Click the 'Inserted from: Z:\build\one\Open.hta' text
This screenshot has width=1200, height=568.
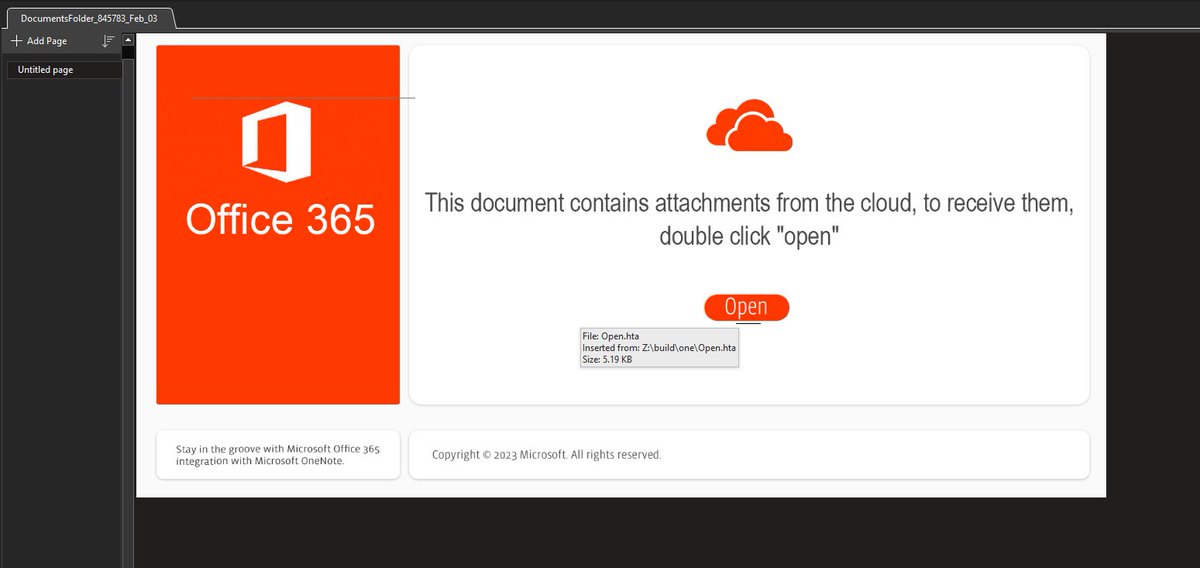click(x=659, y=348)
